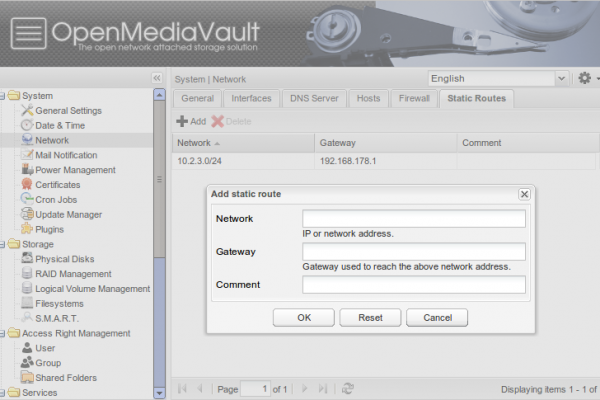Collapse the System folder node

(x=2, y=96)
